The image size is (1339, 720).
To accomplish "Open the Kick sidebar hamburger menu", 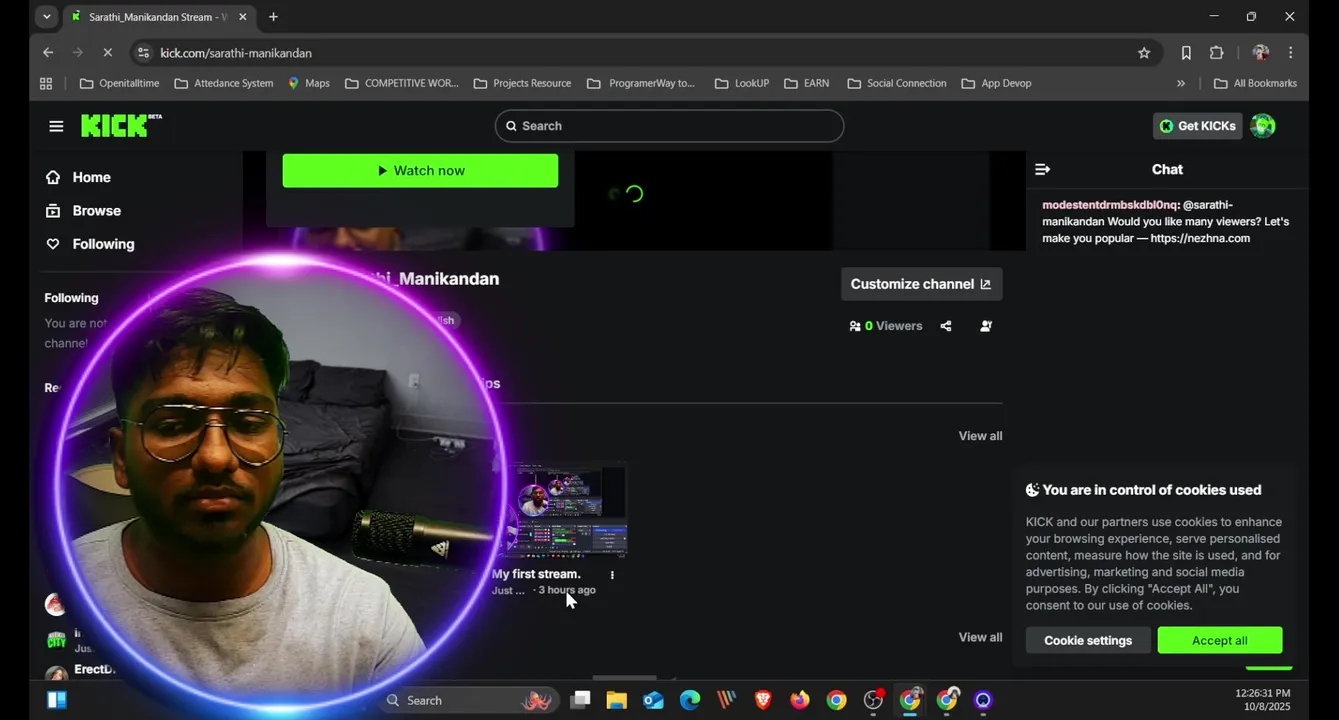I will click(x=56, y=126).
